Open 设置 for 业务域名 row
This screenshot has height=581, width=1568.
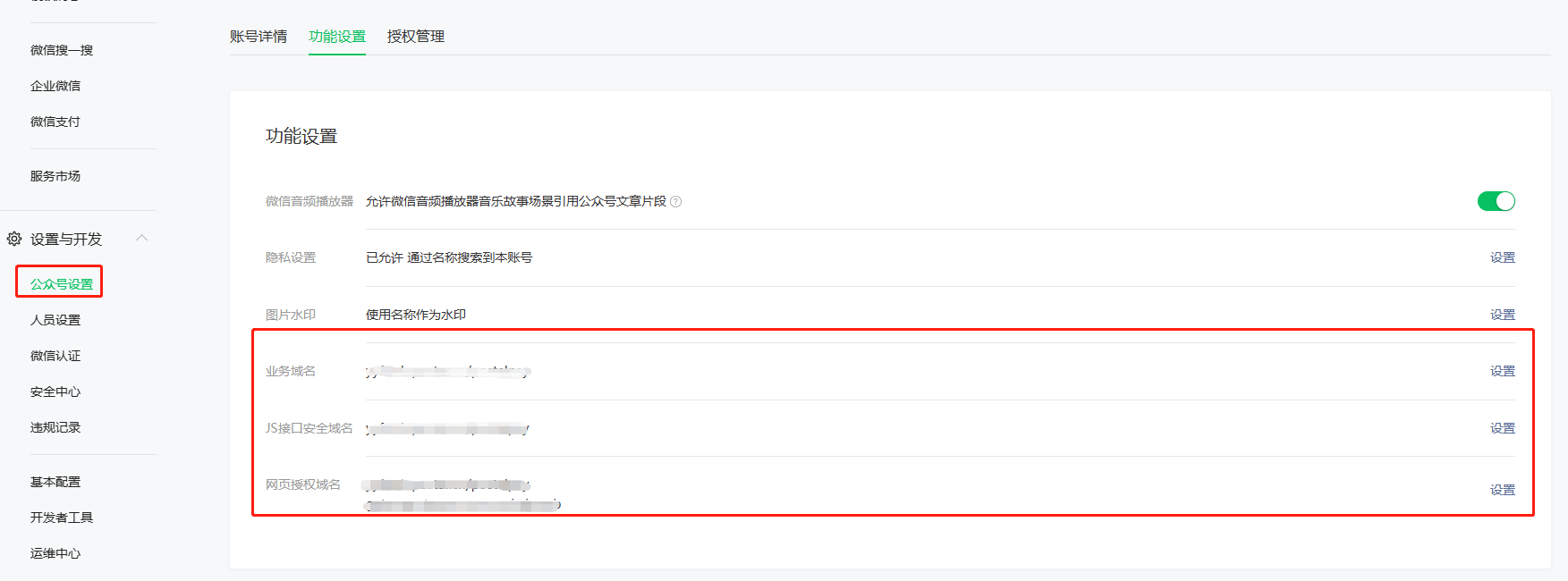1502,371
